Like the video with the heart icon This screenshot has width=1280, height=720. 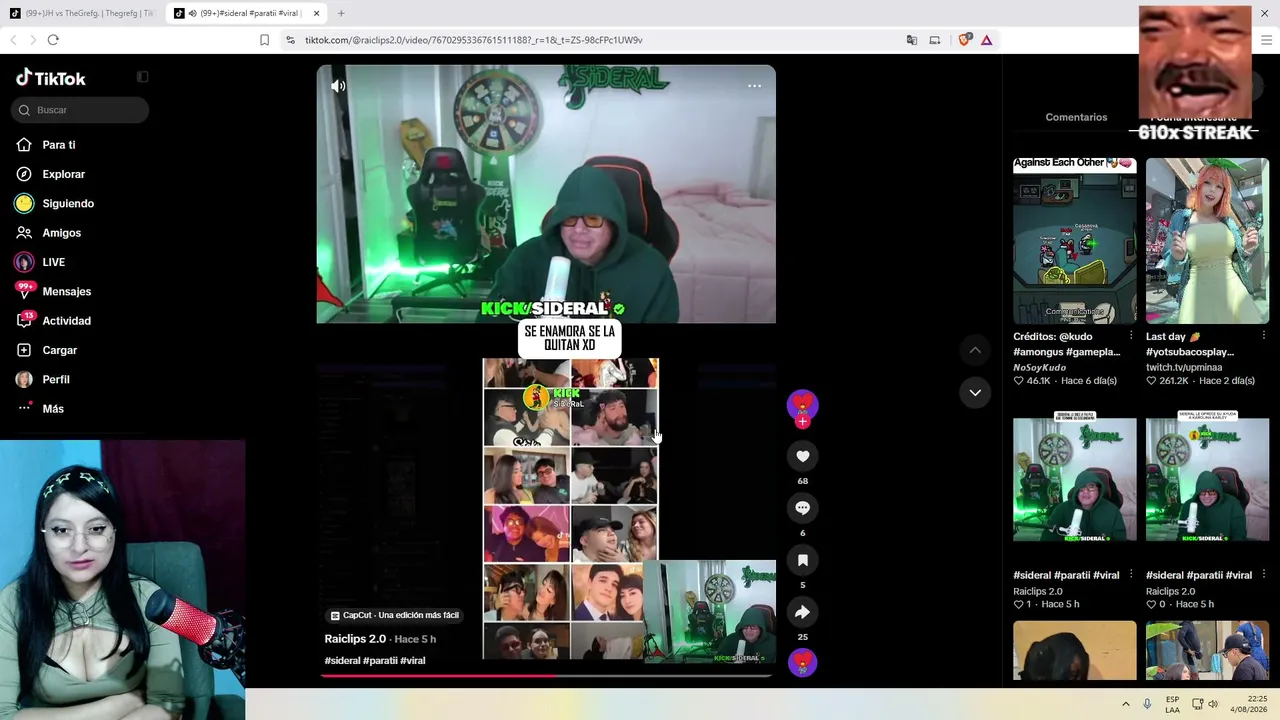[802, 456]
